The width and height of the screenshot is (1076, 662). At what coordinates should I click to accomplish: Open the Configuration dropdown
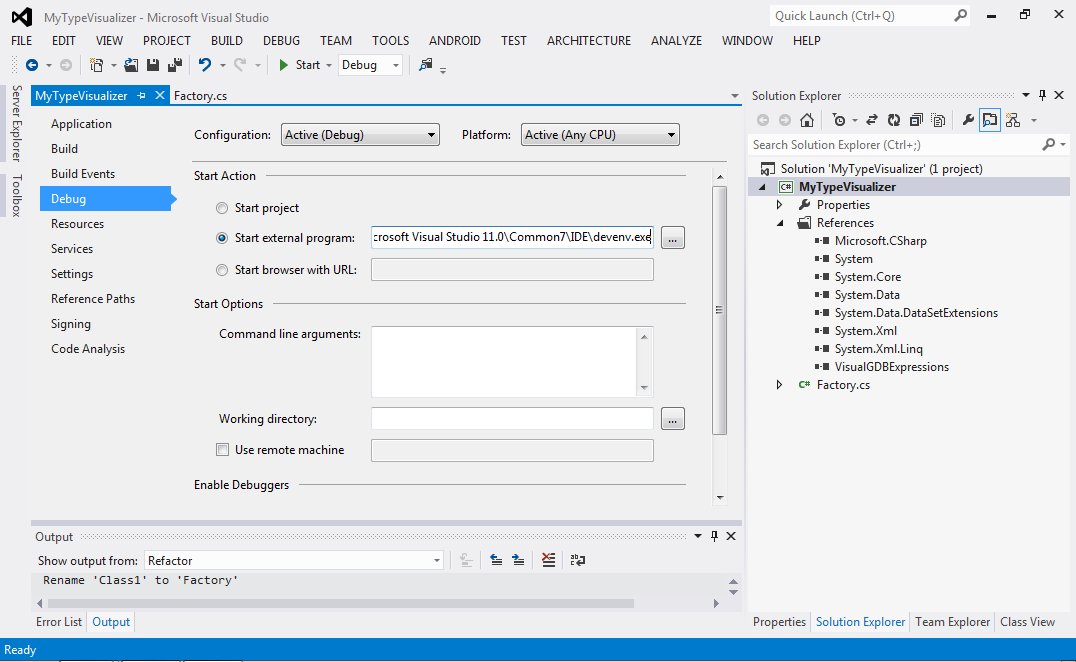coord(360,135)
